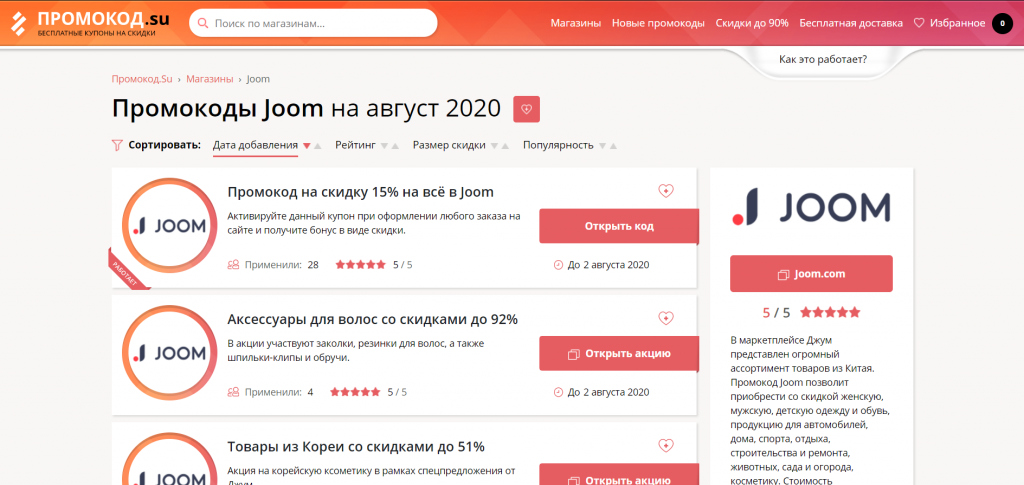Click the large Joom logo in the sidebar
This screenshot has height=485, width=1024.
click(811, 207)
